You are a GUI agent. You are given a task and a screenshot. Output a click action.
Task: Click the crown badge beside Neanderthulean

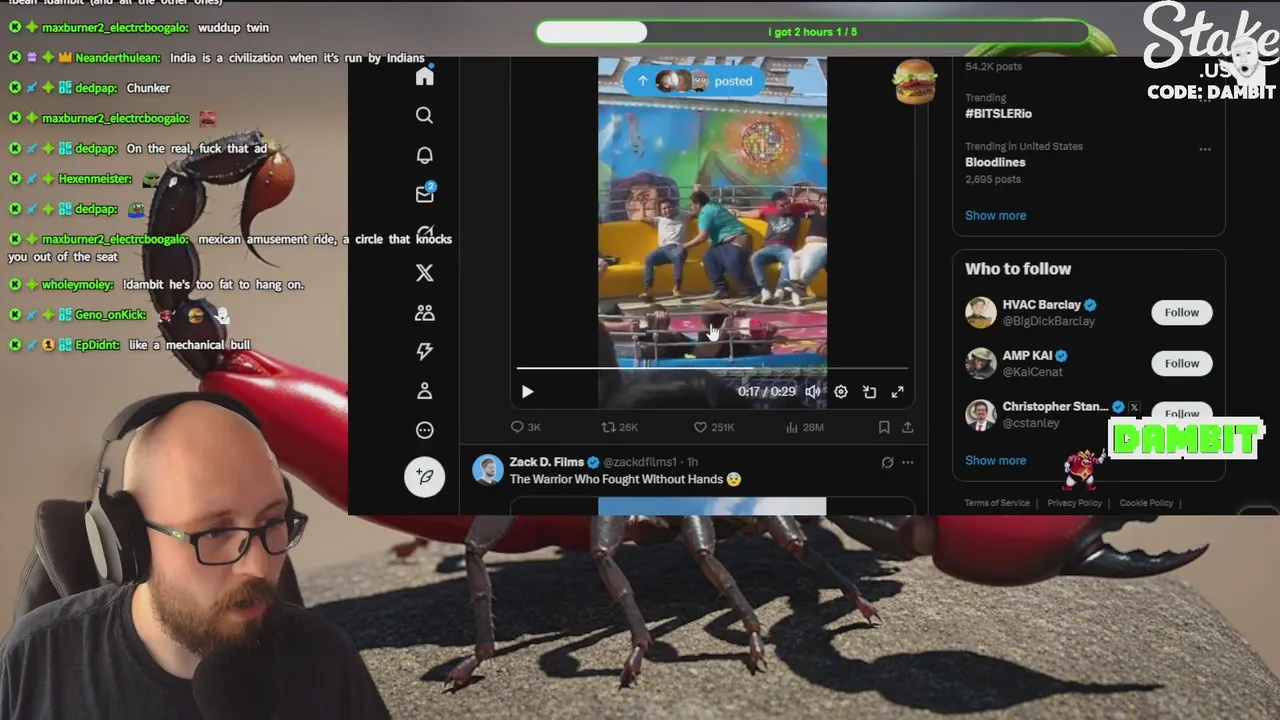point(65,58)
